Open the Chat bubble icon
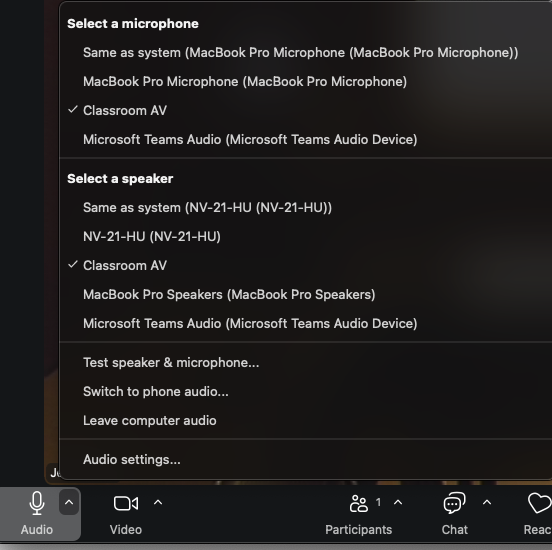This screenshot has width=552, height=550. [x=454, y=503]
